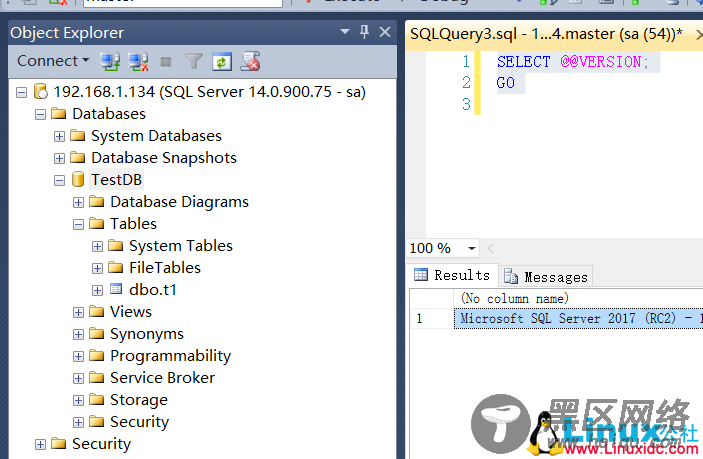
Task: Select the Views item
Action: [x=131, y=312]
